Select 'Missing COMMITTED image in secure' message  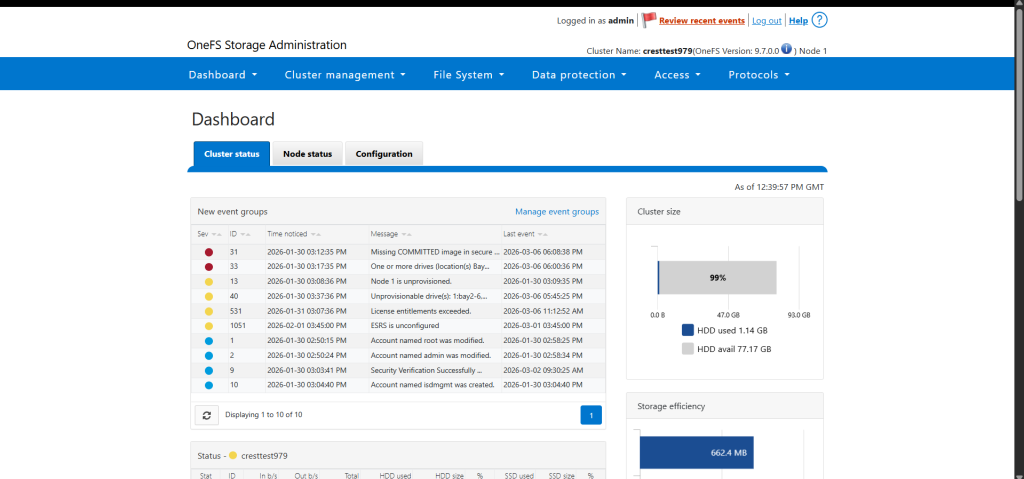[435, 252]
